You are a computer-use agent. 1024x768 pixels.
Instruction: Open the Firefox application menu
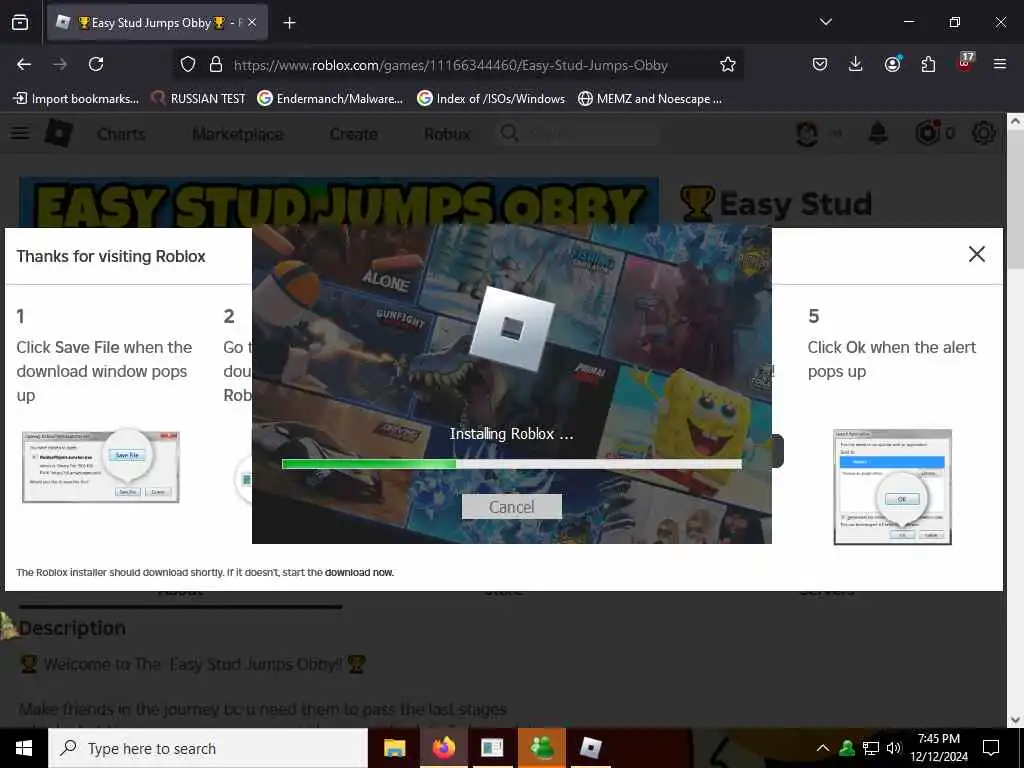click(1000, 64)
